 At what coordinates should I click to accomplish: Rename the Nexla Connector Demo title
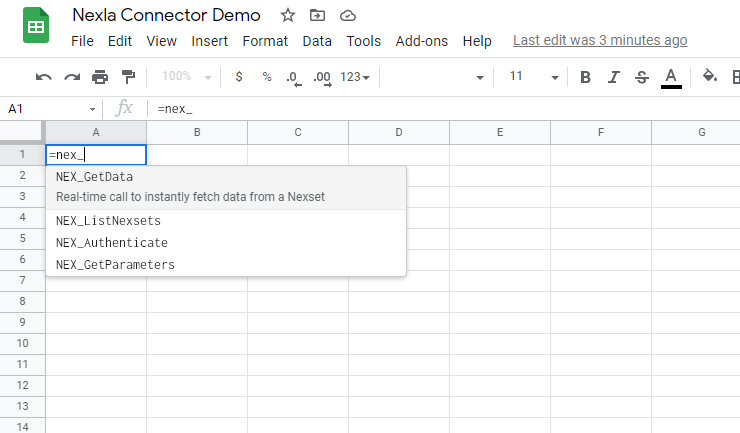pos(166,15)
